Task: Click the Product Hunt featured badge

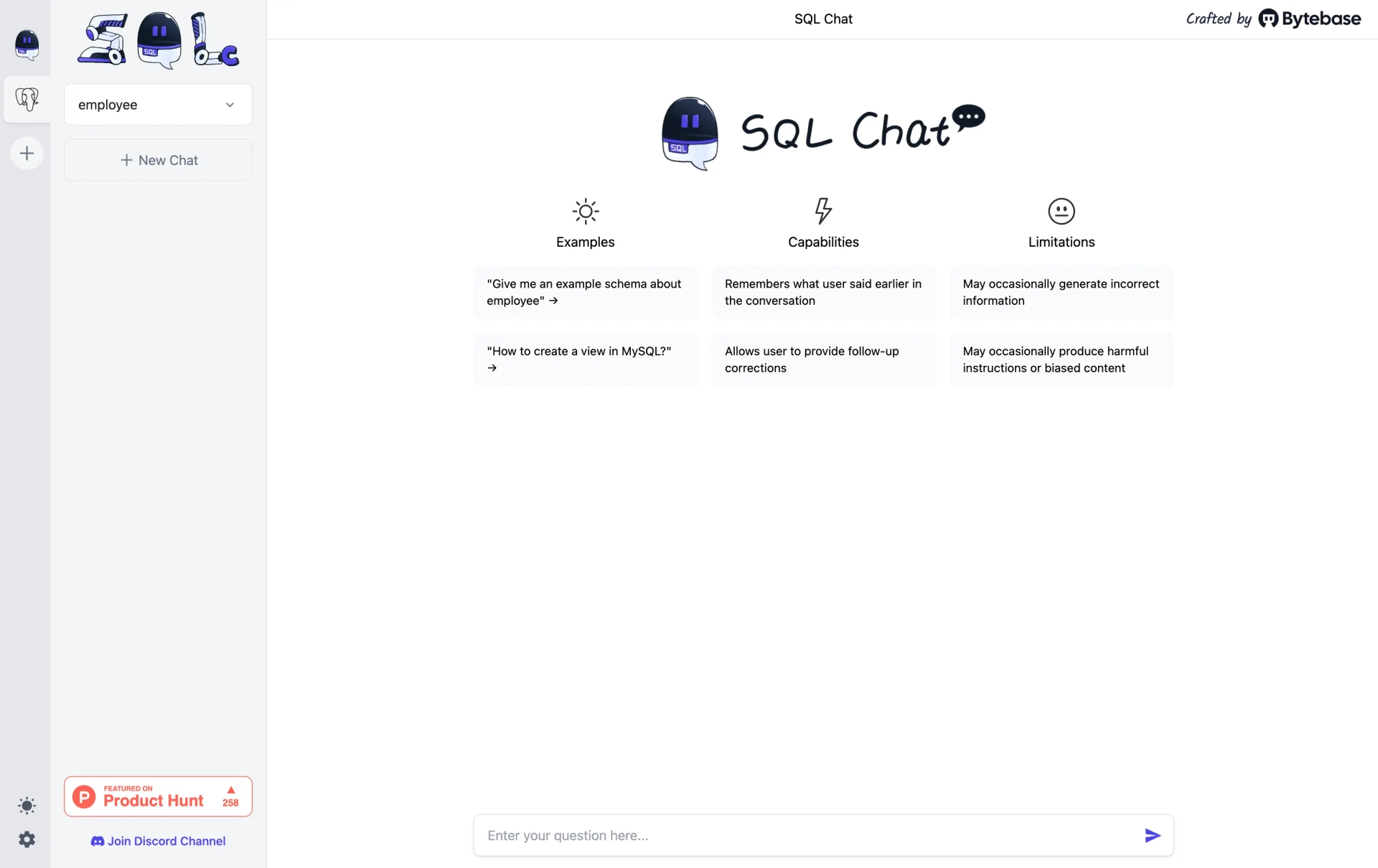Action: pyautogui.click(x=157, y=795)
